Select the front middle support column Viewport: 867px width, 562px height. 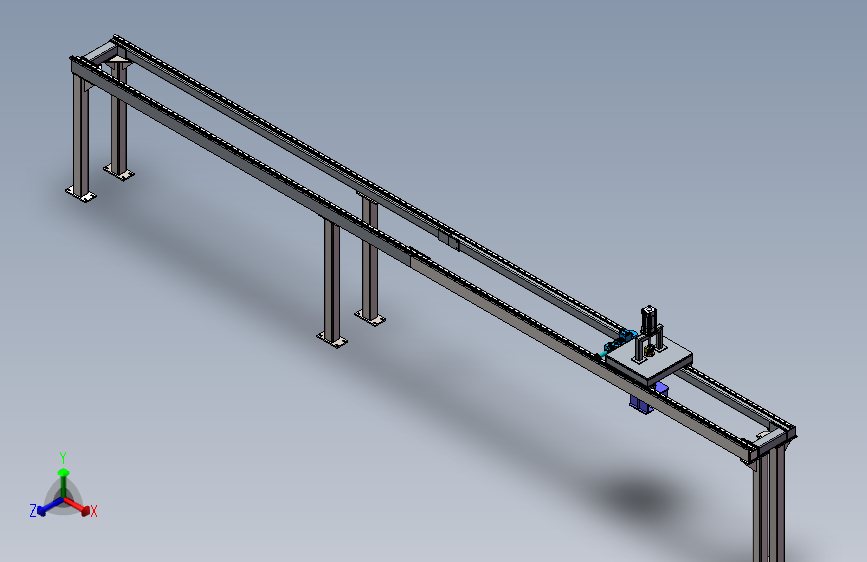(332, 280)
